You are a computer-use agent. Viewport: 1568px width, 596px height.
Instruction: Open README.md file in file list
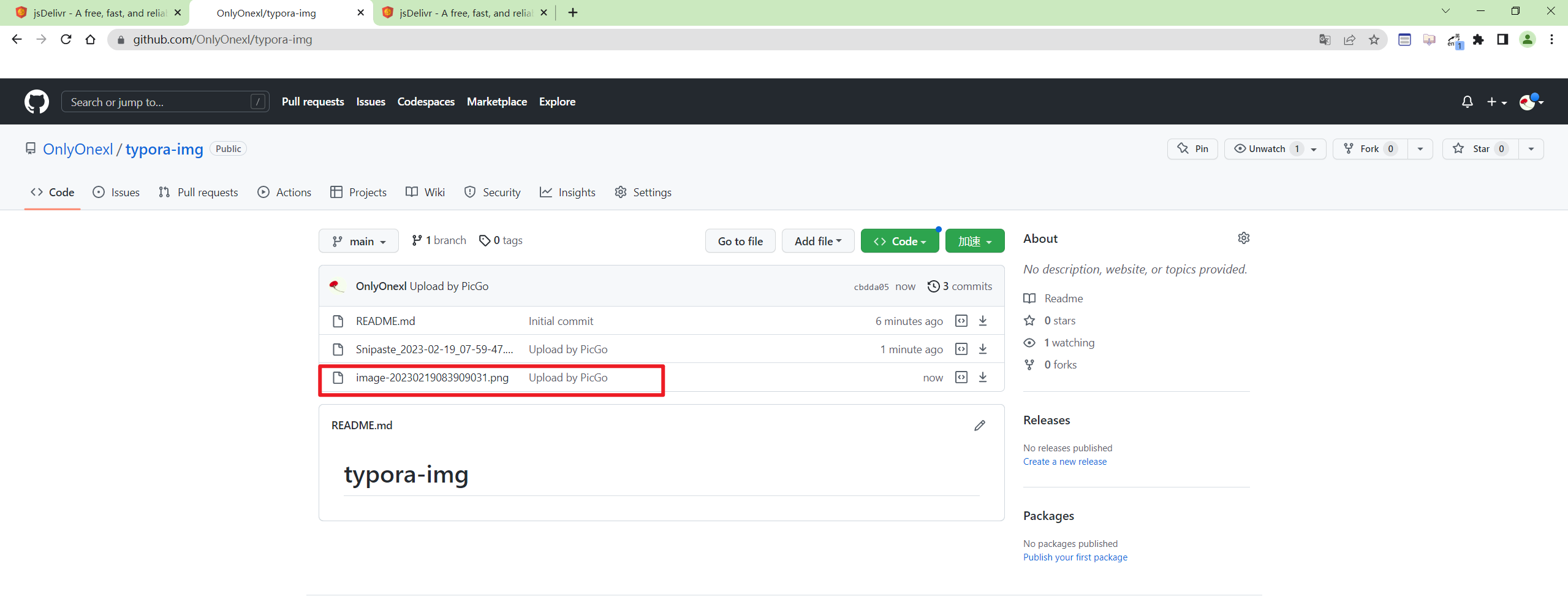(x=385, y=321)
